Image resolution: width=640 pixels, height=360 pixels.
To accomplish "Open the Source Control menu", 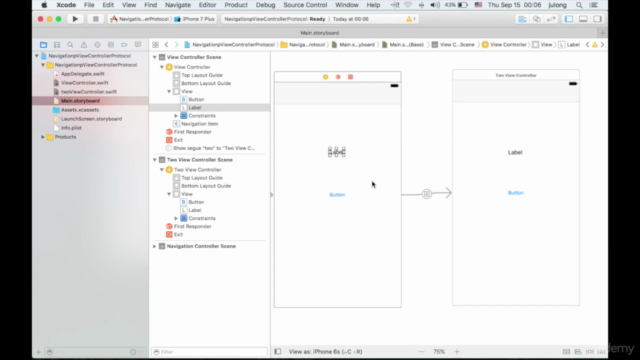I will click(305, 5).
